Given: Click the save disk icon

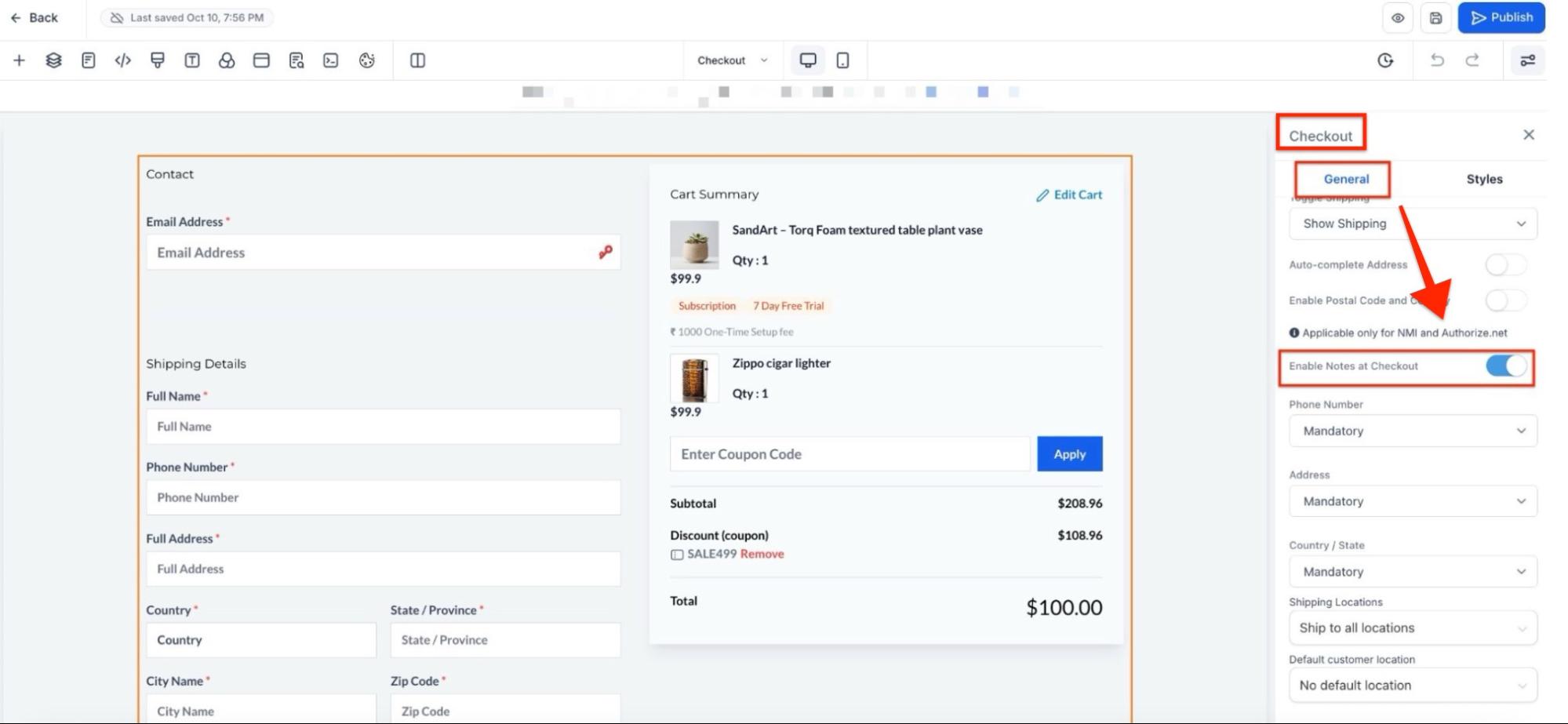Looking at the screenshot, I should [x=1435, y=18].
